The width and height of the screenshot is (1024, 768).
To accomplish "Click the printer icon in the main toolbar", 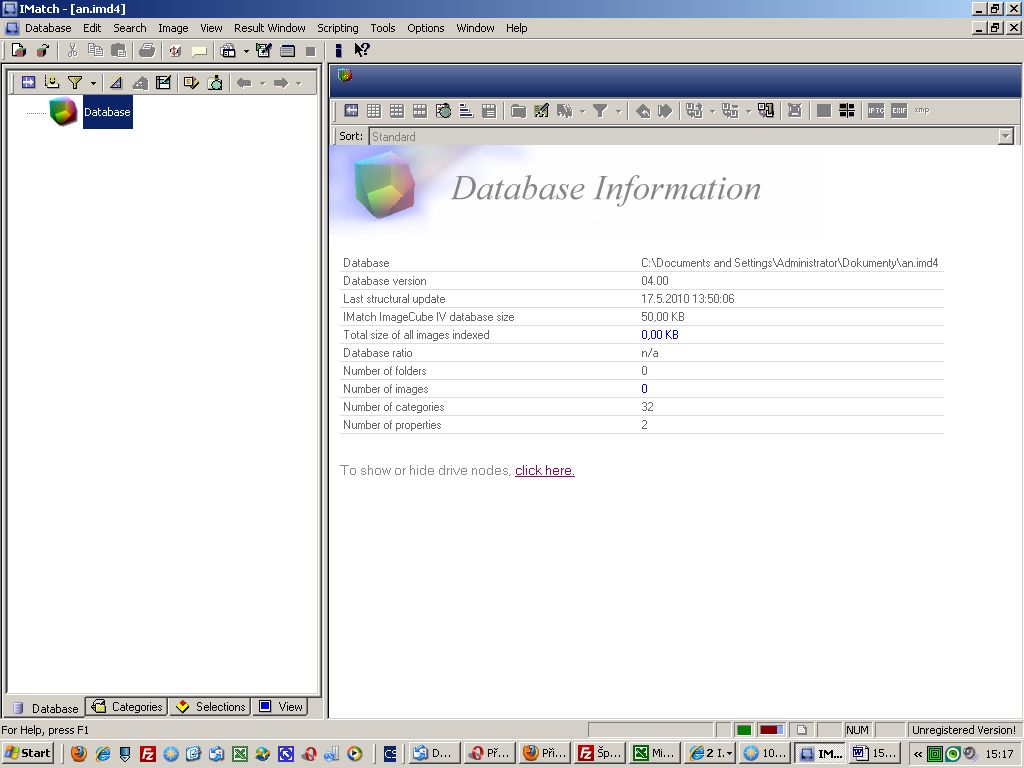I will 147,51.
